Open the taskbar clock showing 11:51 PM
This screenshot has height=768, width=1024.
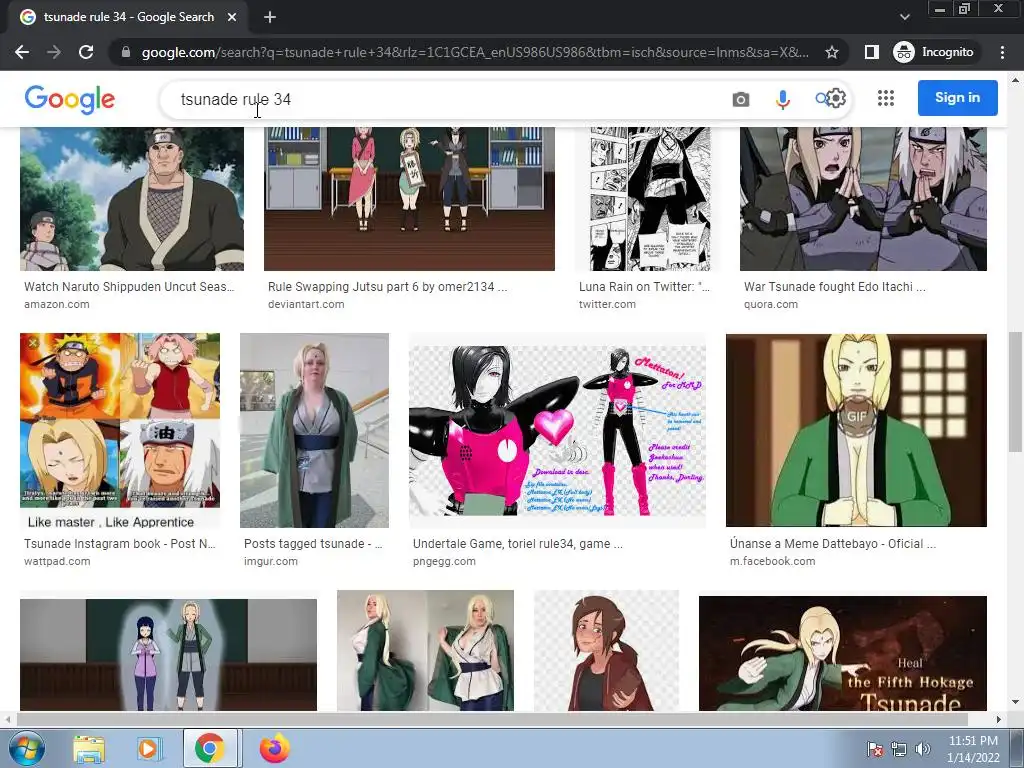(973, 749)
